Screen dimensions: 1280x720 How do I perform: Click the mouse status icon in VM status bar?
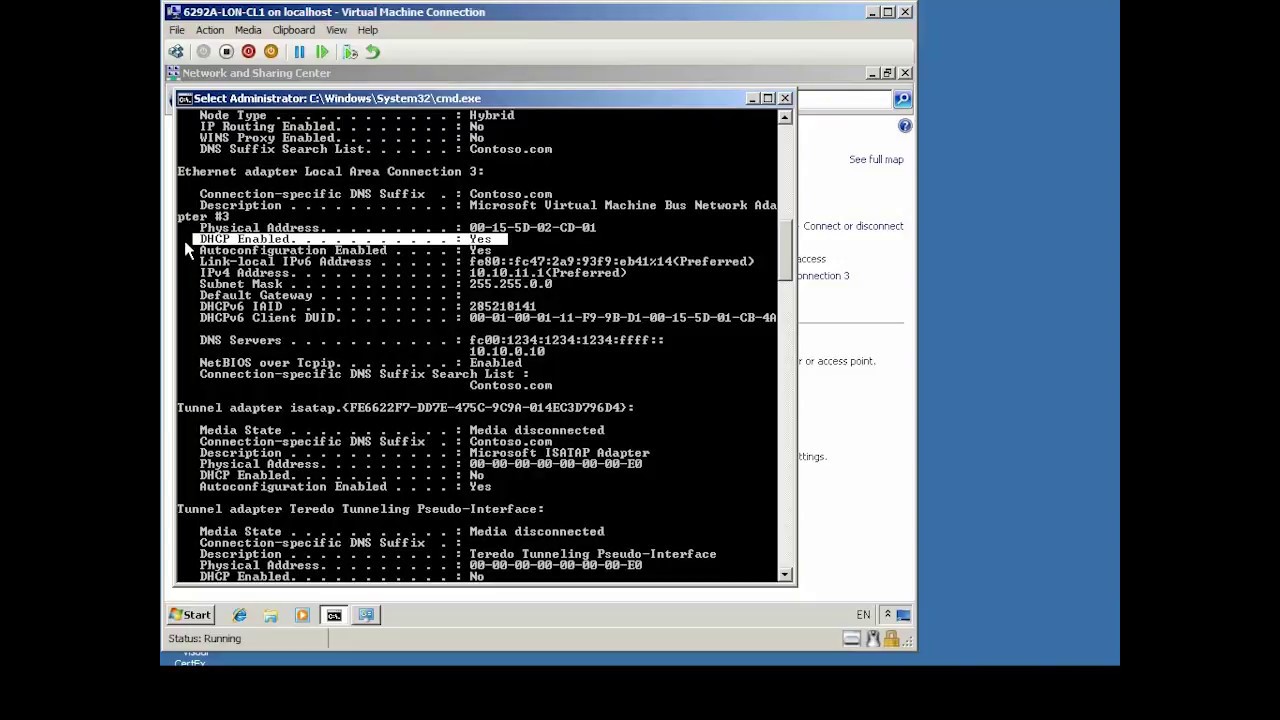click(x=873, y=639)
